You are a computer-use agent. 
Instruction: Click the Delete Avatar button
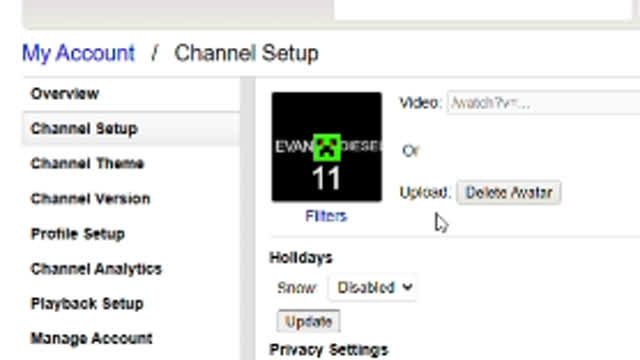click(509, 192)
